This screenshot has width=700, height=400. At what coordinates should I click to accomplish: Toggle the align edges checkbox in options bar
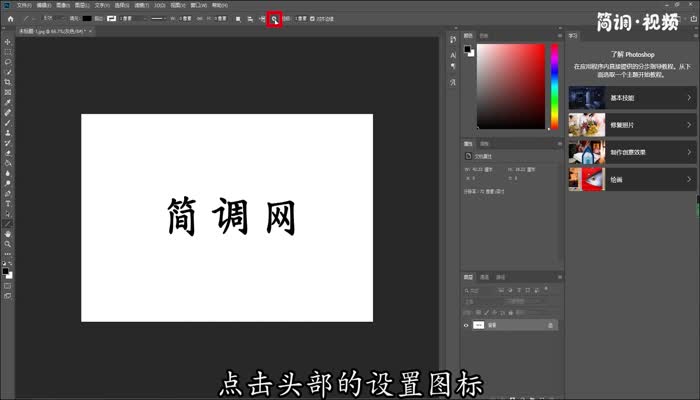(313, 18)
